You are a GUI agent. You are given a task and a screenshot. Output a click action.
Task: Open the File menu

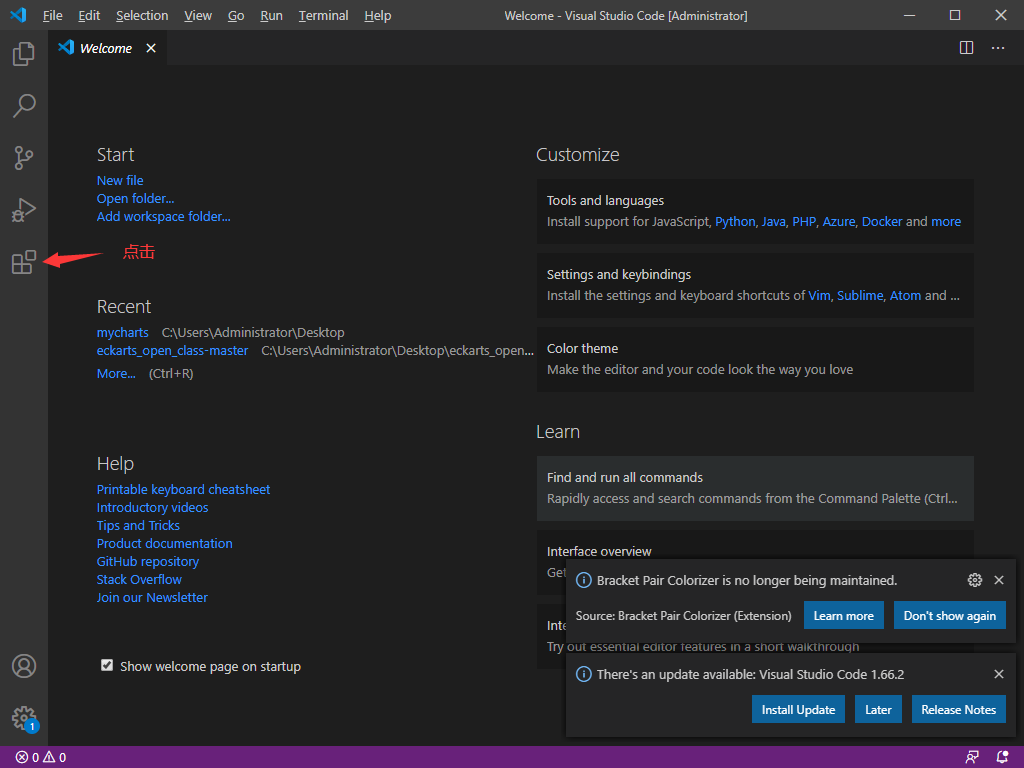(52, 16)
